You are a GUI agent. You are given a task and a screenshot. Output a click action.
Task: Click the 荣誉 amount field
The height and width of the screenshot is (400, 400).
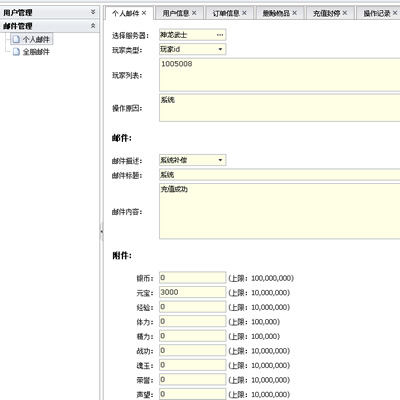click(x=193, y=380)
